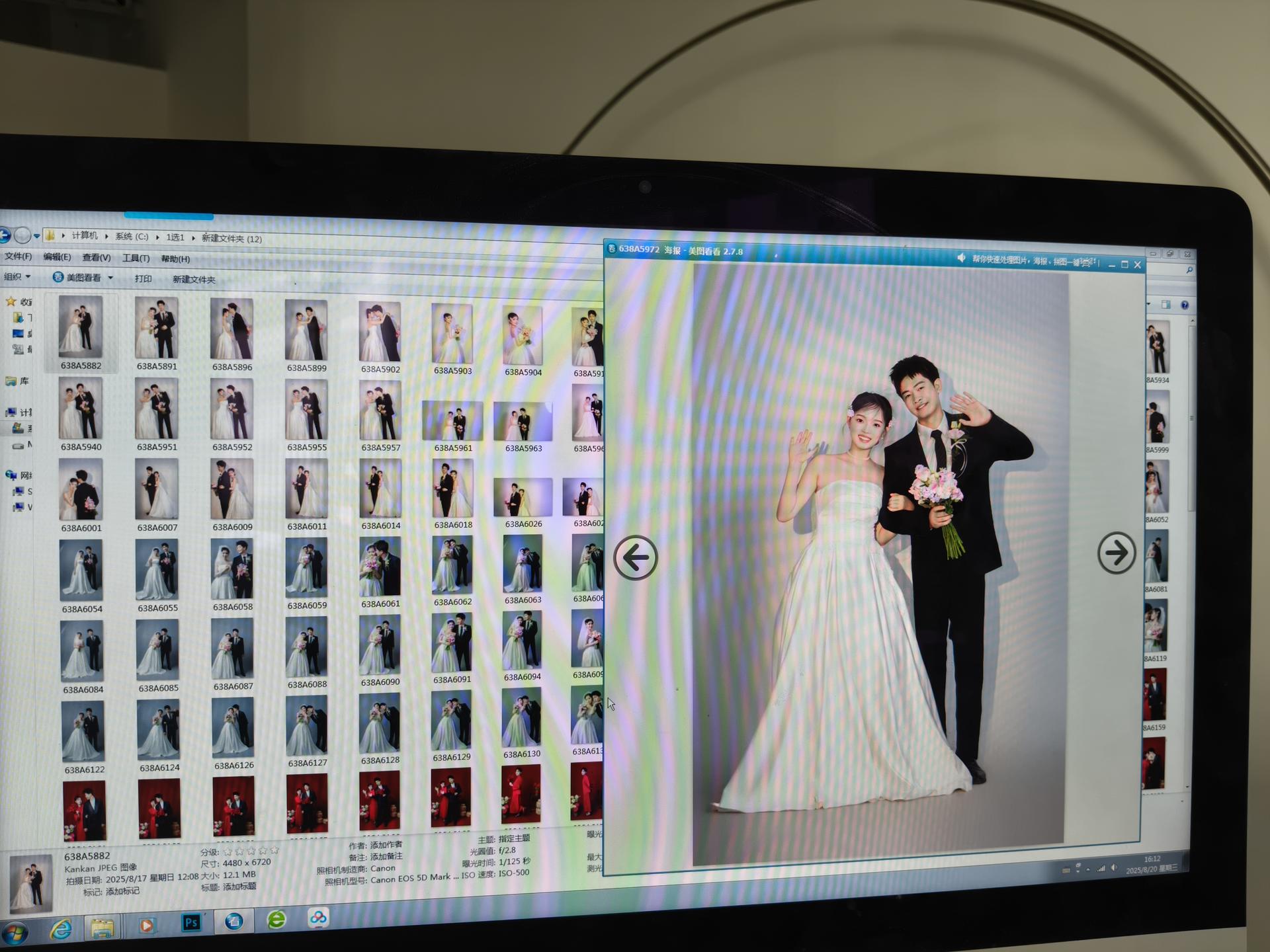This screenshot has height=952, width=1270.
Task: Click file name 638A6124
Action: [x=159, y=768]
